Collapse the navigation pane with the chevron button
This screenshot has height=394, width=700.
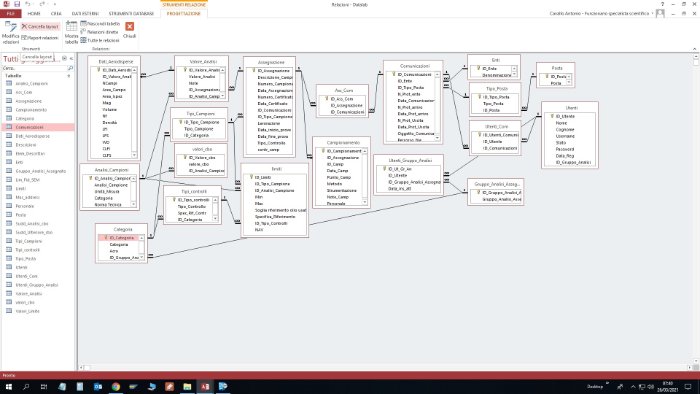tap(71, 58)
